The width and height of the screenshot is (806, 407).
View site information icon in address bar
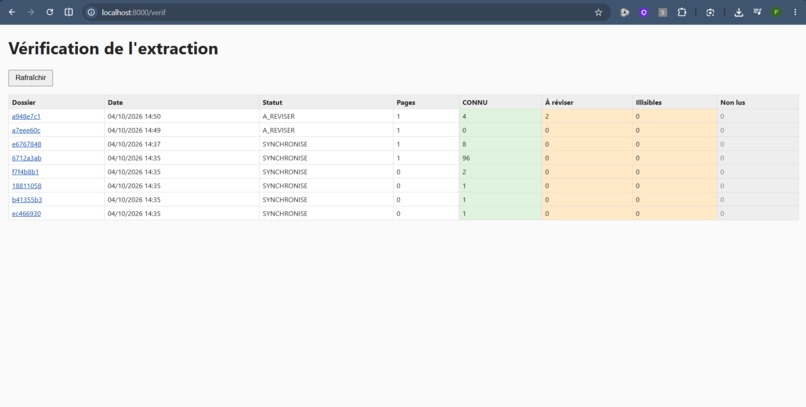tap(91, 12)
